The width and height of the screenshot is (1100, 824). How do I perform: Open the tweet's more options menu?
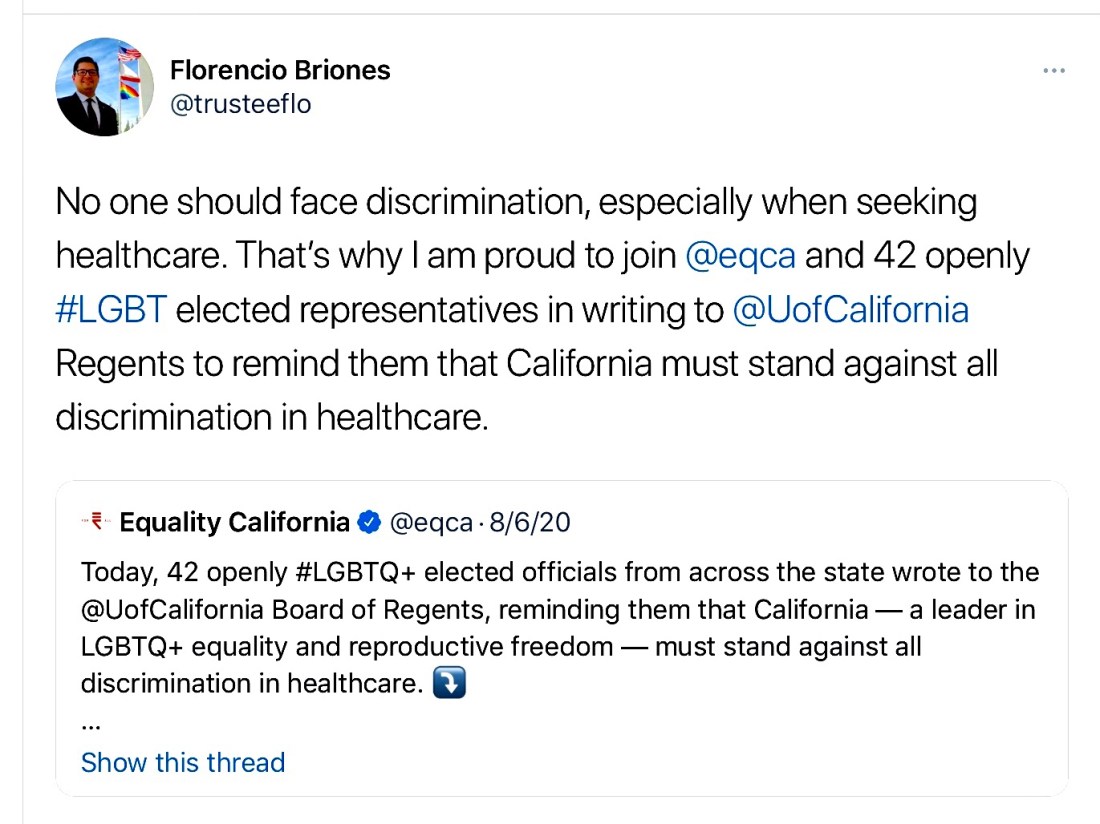[1053, 71]
